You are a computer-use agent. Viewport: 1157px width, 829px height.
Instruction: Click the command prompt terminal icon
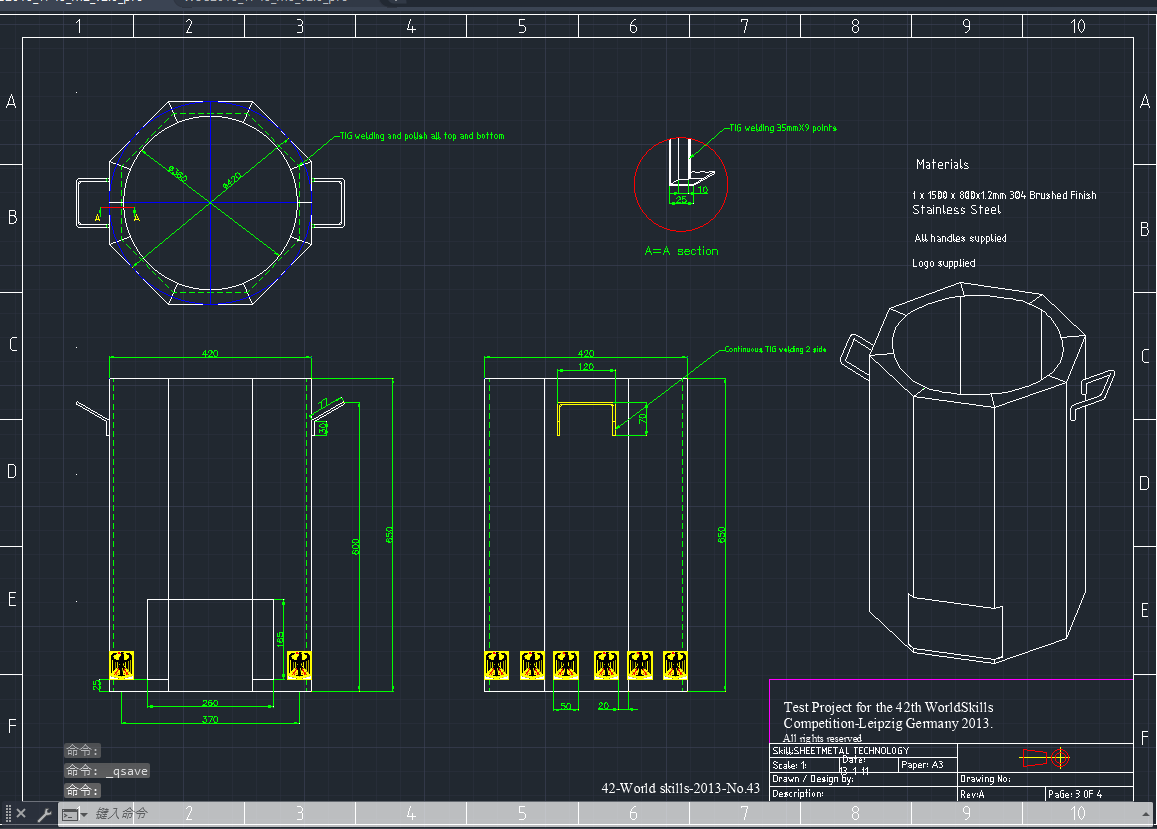pyautogui.click(x=70, y=814)
